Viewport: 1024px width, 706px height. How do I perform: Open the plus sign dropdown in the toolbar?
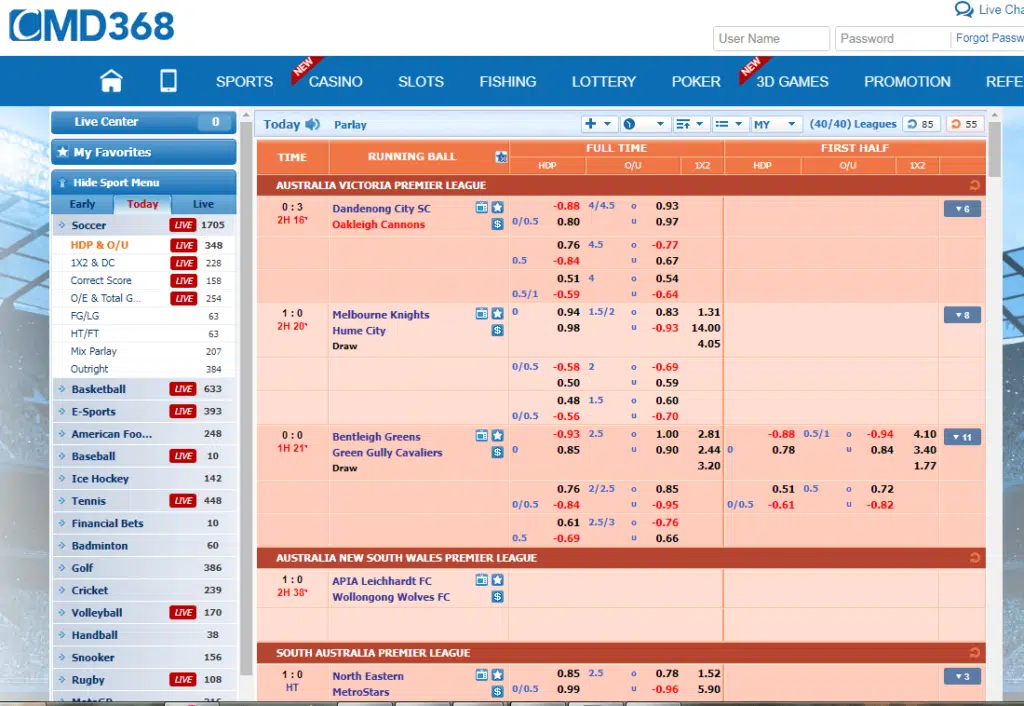point(597,123)
